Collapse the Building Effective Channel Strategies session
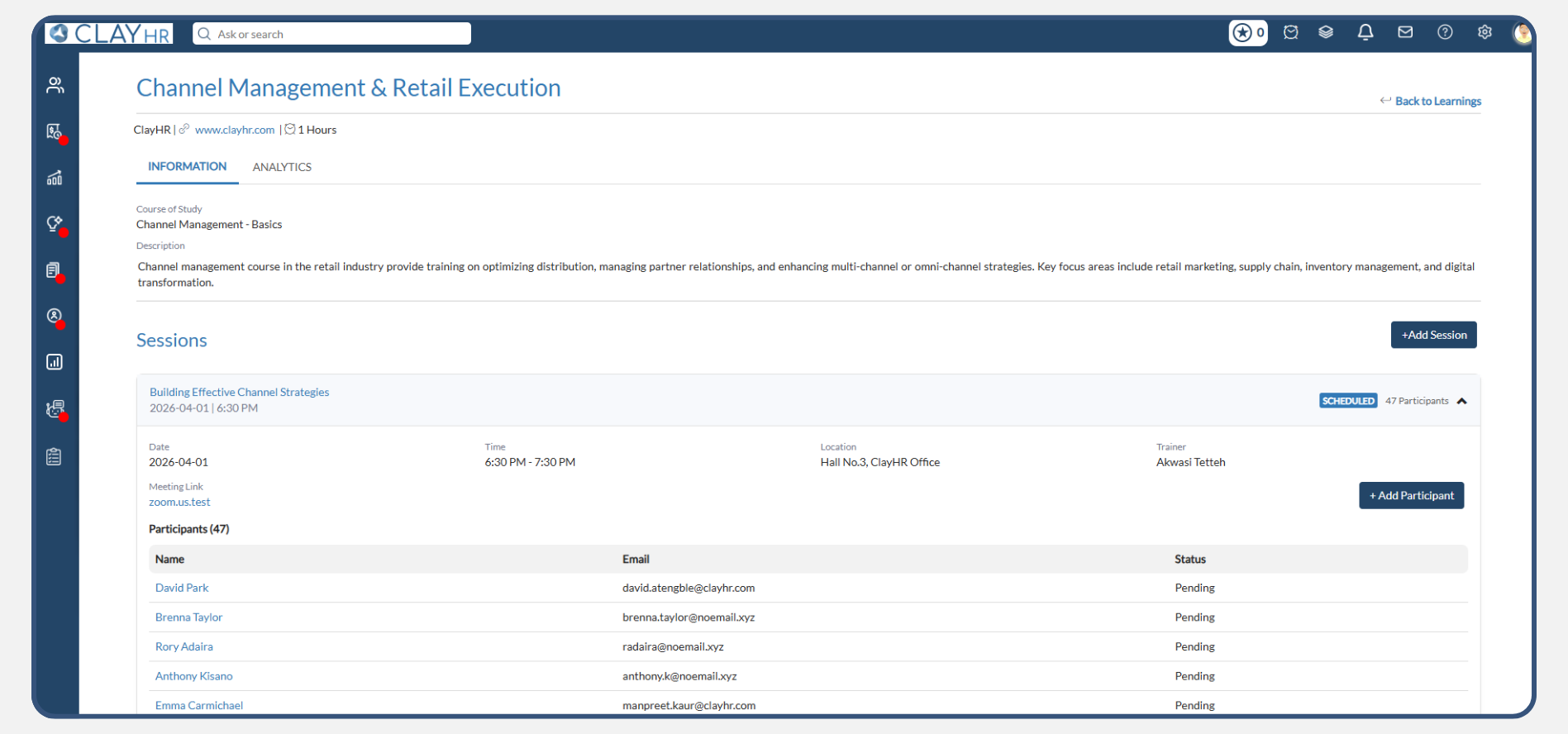 (1461, 401)
